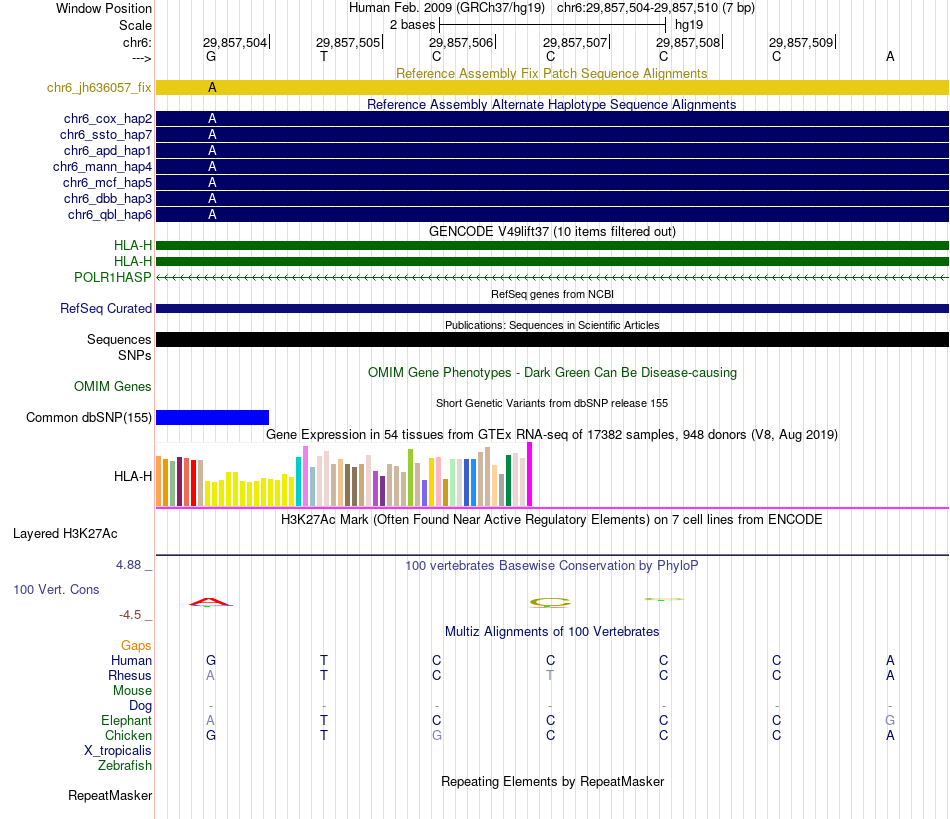The image size is (950, 819).
Task: Click the Alternate Haplotype Sequence Alignments title
Action: click(551, 104)
